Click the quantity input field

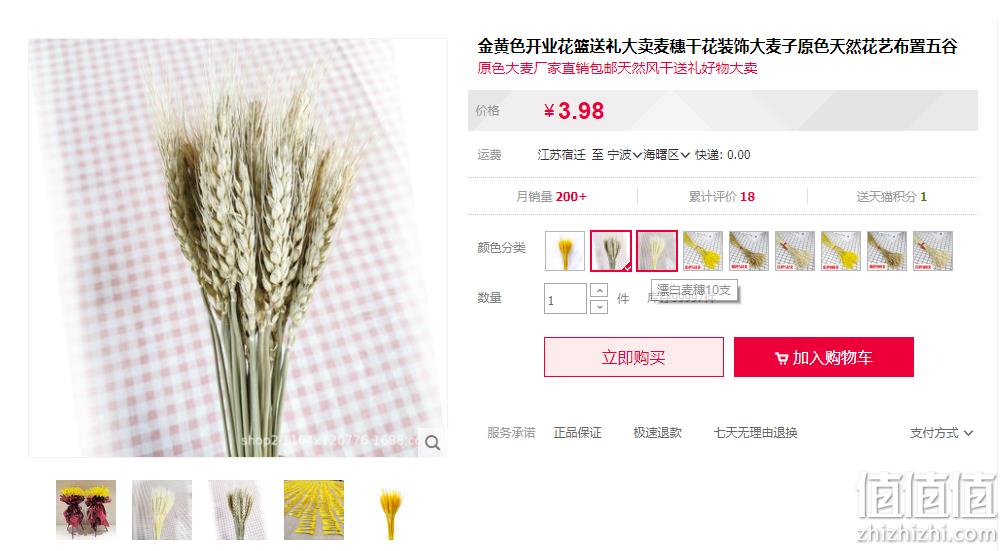[565, 299]
